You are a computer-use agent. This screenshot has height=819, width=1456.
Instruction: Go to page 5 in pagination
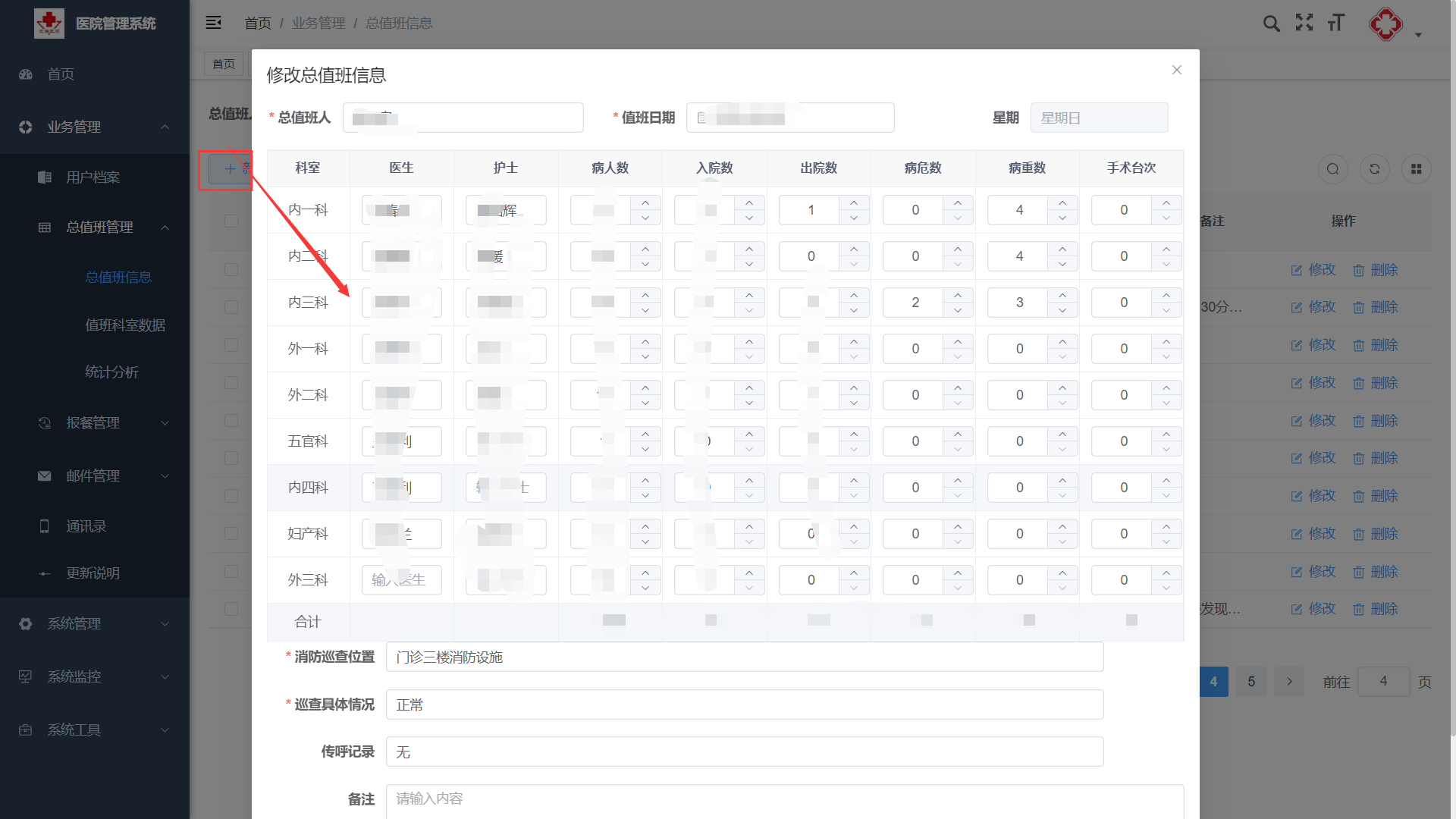pos(1251,682)
